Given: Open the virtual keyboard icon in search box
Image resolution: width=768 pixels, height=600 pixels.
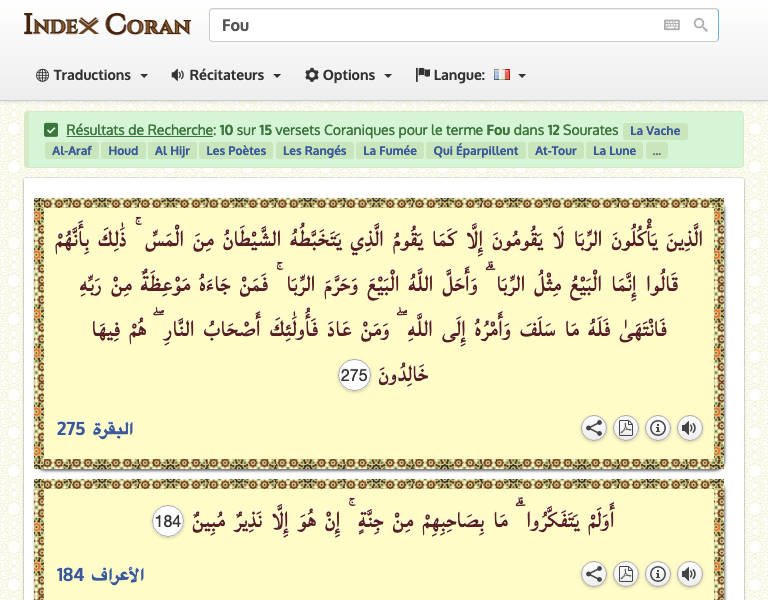Looking at the screenshot, I should [x=672, y=25].
